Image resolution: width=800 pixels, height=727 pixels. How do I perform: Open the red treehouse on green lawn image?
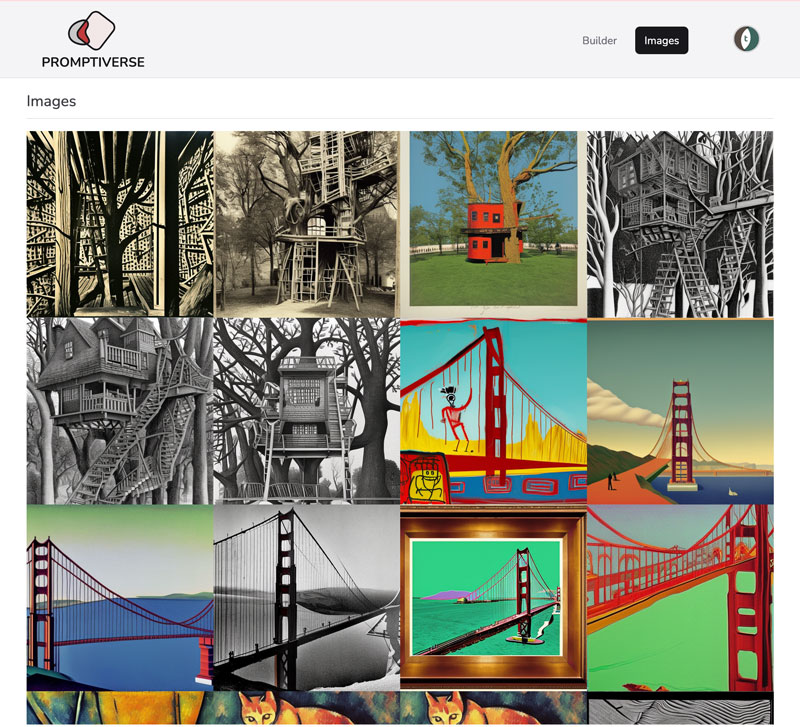coord(493,223)
